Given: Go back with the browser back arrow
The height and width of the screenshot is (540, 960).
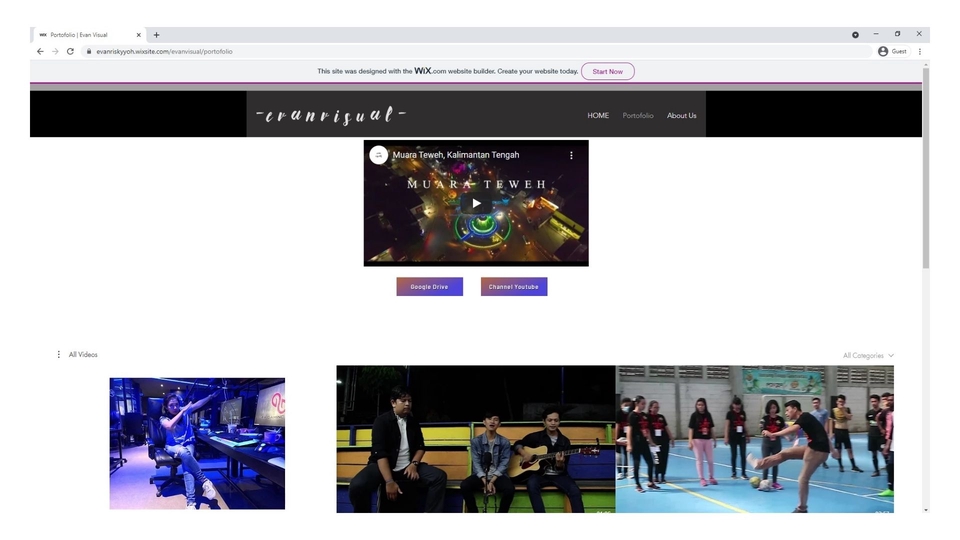Looking at the screenshot, I should [40, 51].
